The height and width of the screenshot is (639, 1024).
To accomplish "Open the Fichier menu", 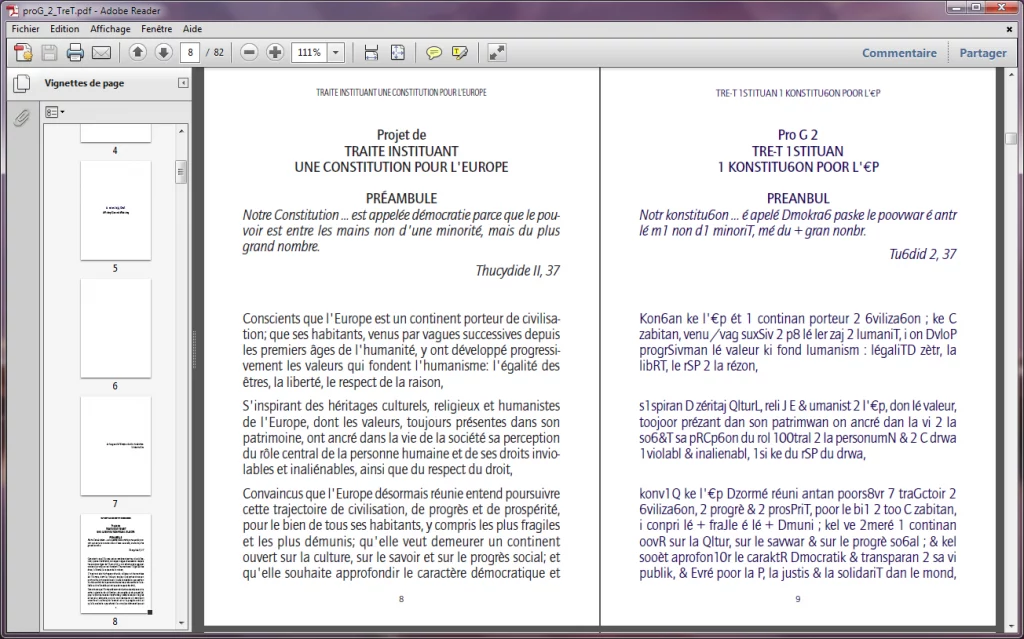I will click(26, 29).
